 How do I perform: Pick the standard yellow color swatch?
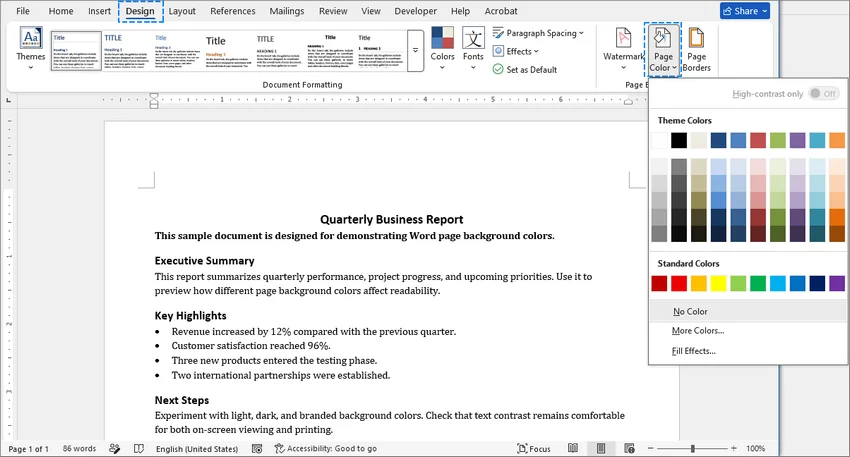click(718, 284)
